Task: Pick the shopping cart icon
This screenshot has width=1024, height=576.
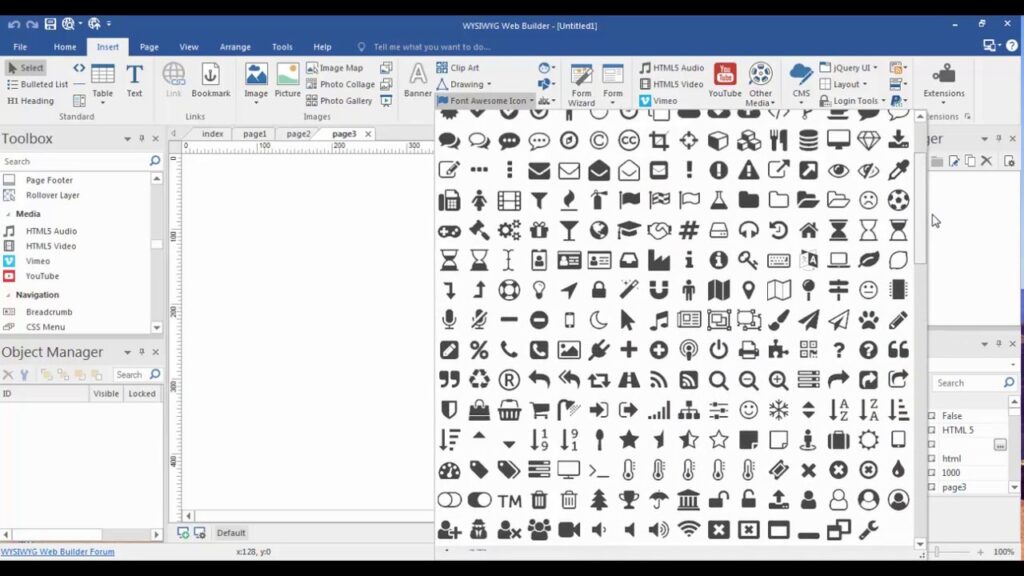Action: [x=539, y=409]
